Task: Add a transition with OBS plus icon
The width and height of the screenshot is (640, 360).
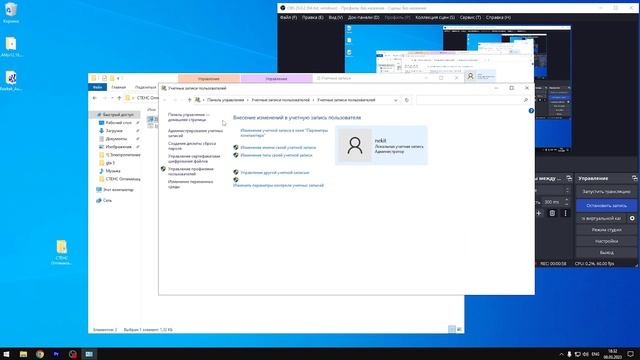Action: pyautogui.click(x=539, y=213)
